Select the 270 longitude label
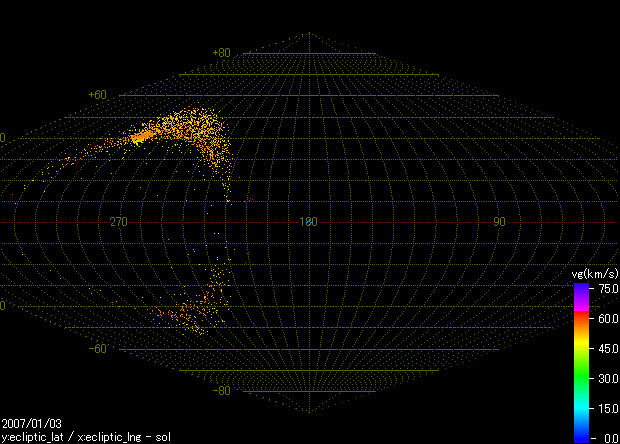This screenshot has height=444, width=620. (x=117, y=221)
